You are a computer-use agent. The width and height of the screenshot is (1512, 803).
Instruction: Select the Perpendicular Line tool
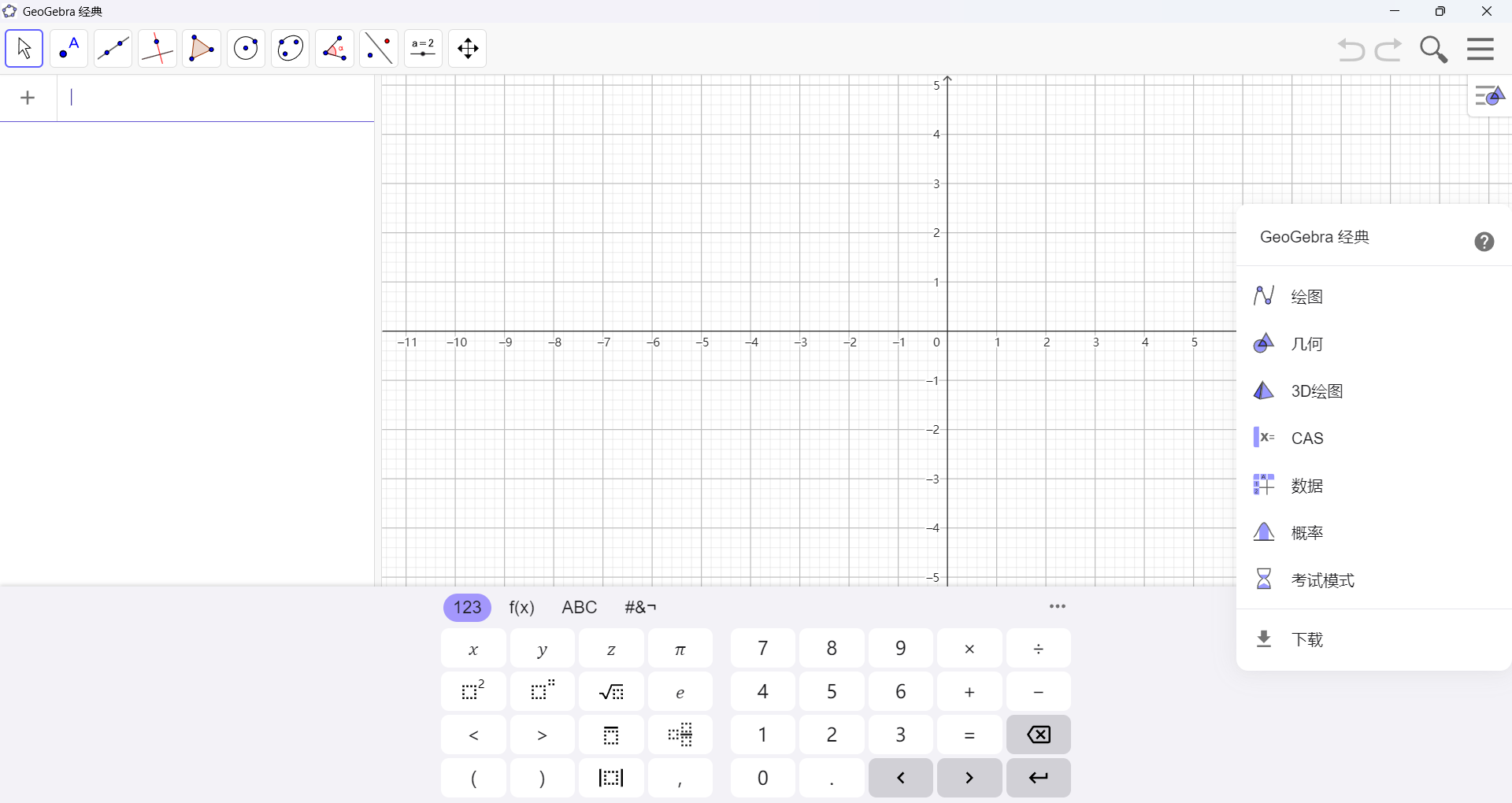(157, 49)
